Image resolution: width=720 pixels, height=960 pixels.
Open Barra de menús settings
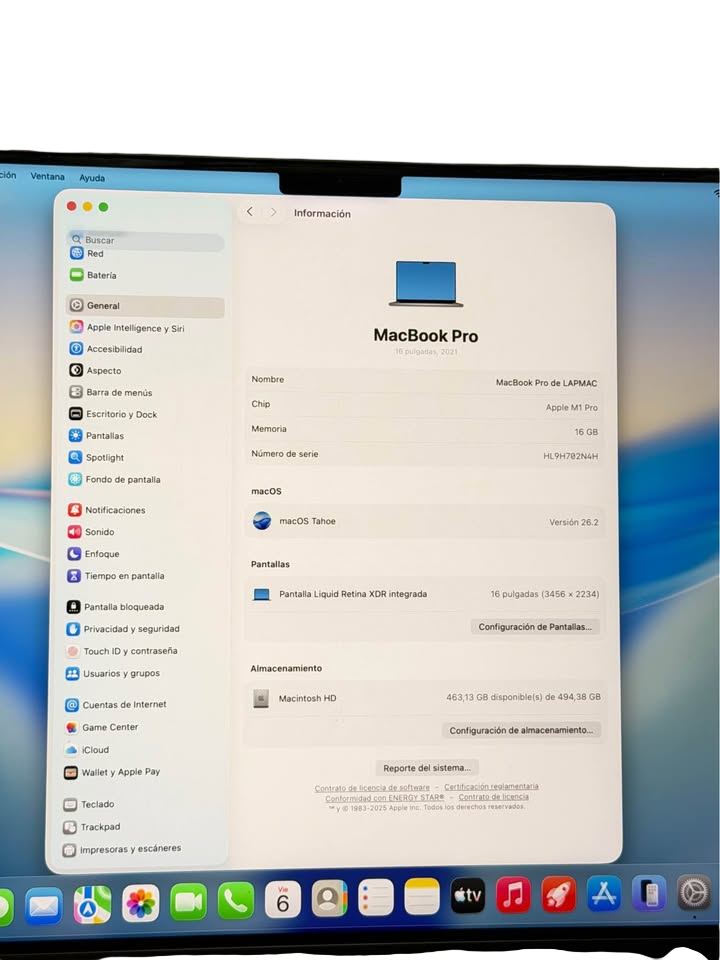coord(110,392)
